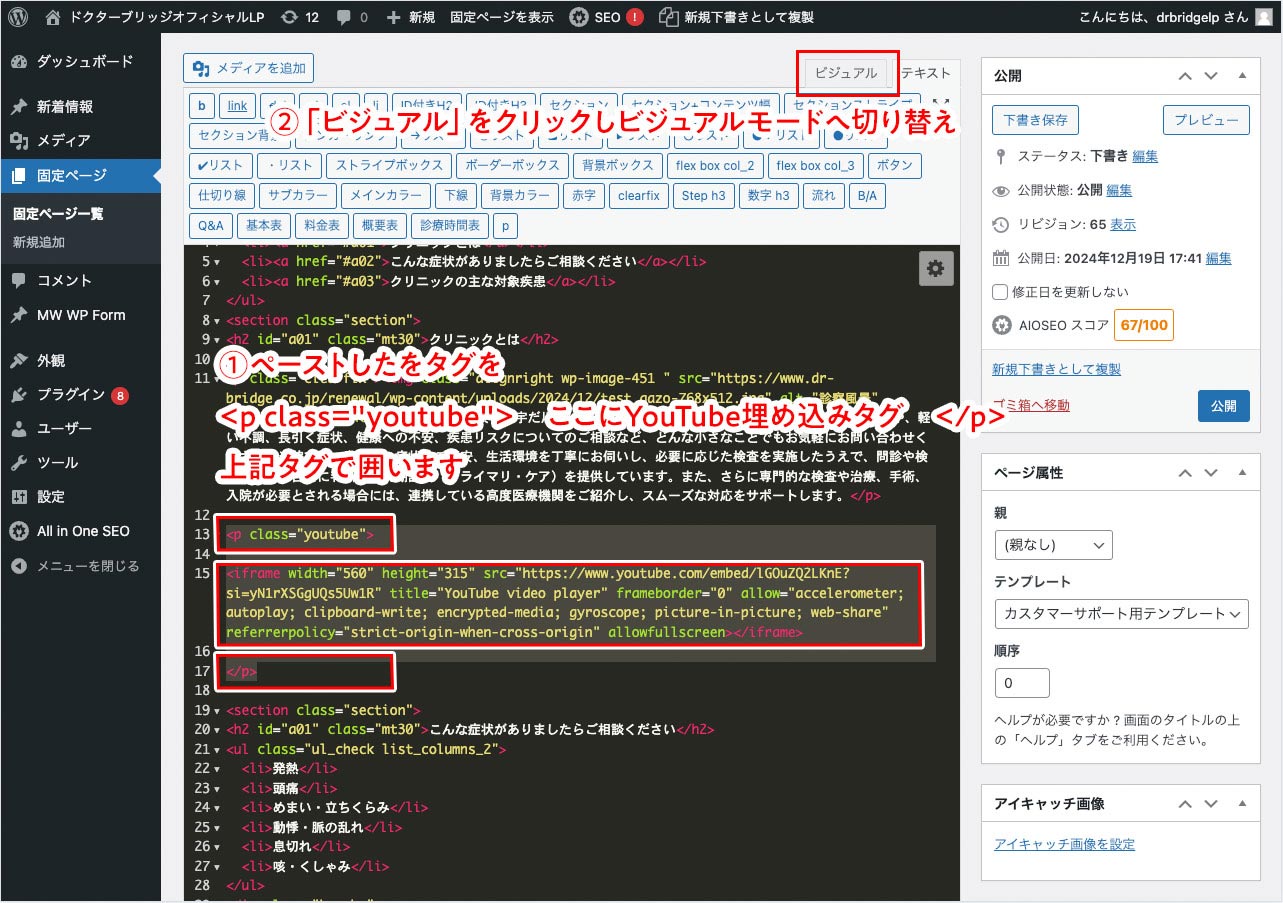Click the gear settings icon in code editor

click(935, 268)
